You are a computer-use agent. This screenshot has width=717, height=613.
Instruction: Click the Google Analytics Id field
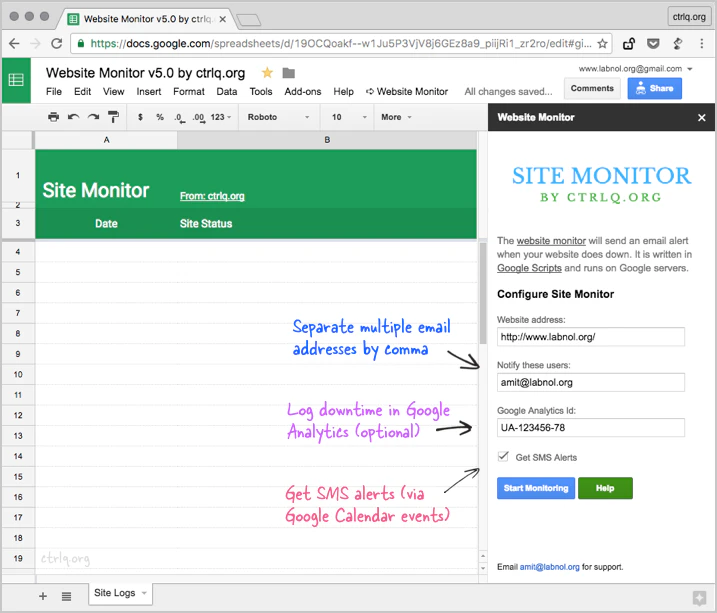pyautogui.click(x=591, y=427)
